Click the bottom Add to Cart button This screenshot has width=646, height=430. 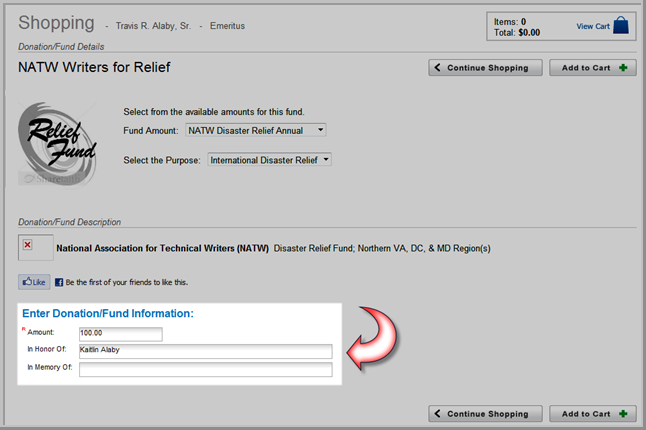tap(592, 414)
